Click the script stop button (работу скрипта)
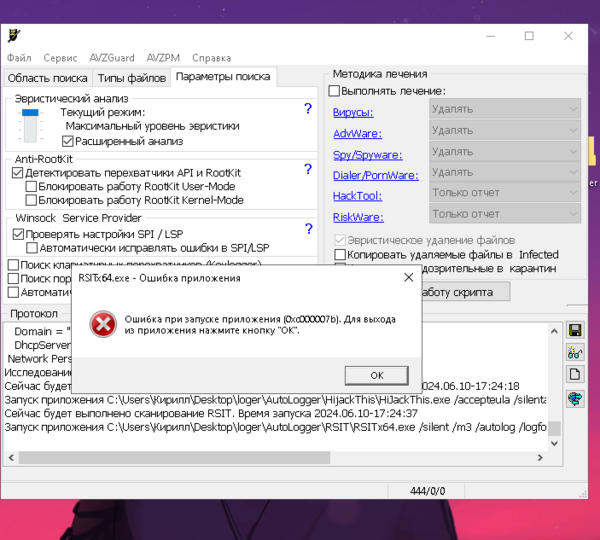The height and width of the screenshot is (540, 600). [x=466, y=292]
